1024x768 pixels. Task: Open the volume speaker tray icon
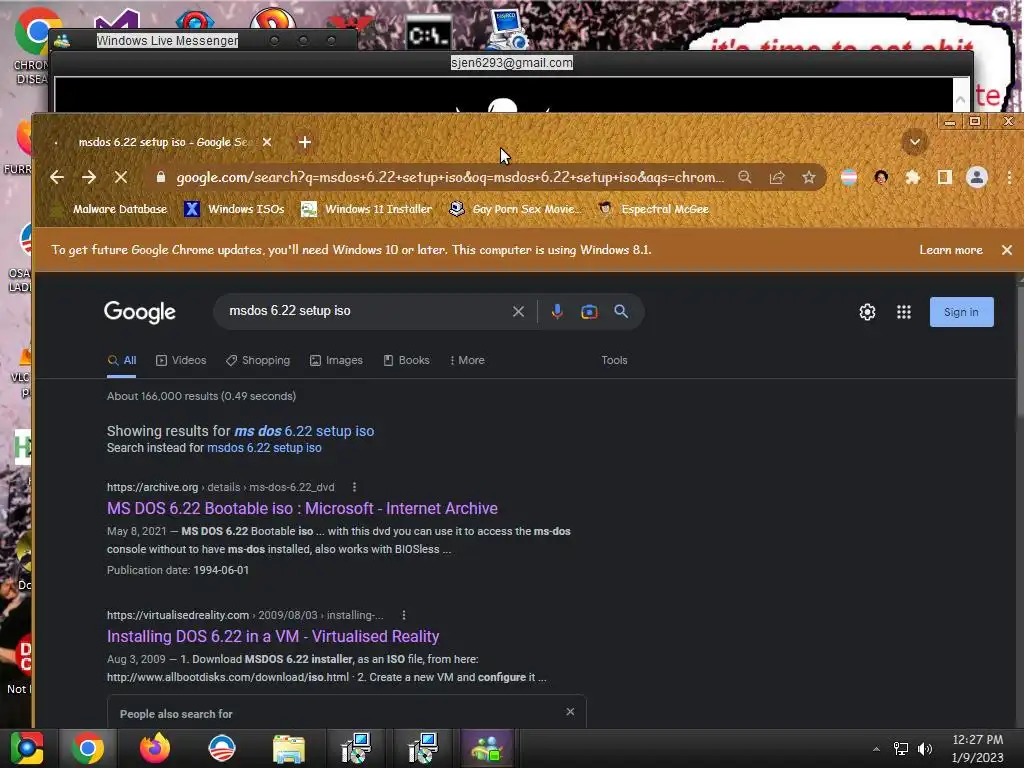tap(924, 749)
